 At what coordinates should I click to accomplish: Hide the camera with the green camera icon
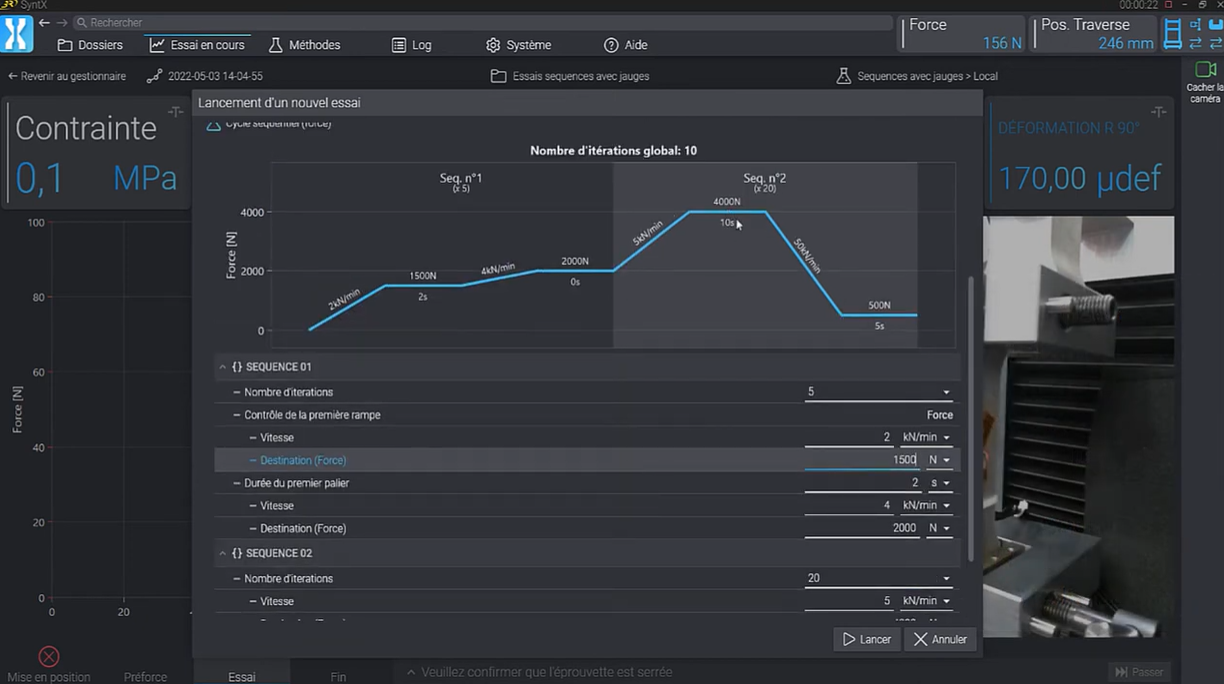[1204, 70]
